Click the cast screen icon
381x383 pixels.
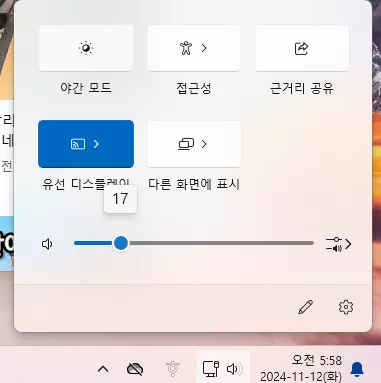tap(78, 144)
